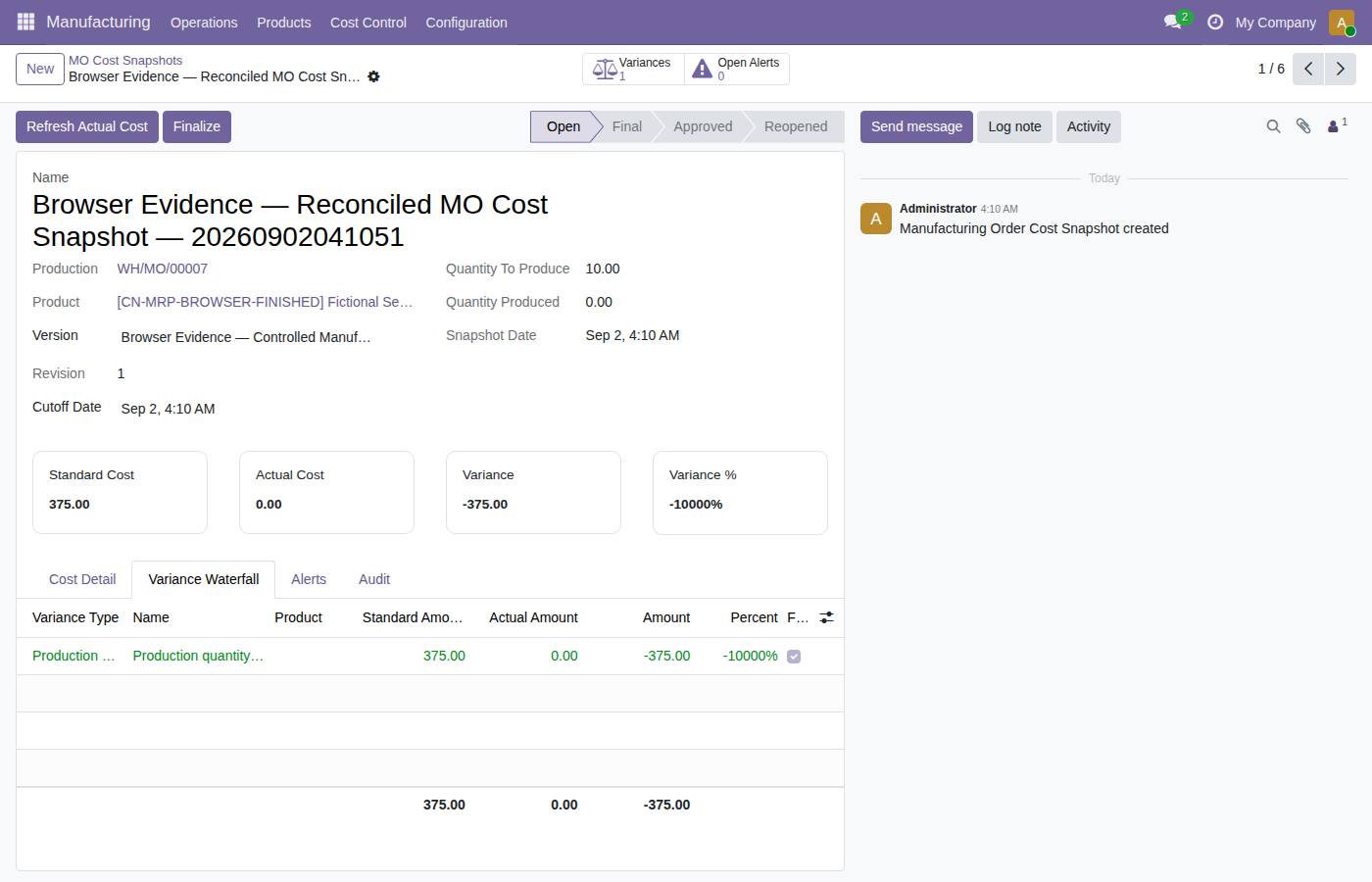Open production order WH/MO/00007 link
This screenshot has width=1372, height=882.
(163, 269)
